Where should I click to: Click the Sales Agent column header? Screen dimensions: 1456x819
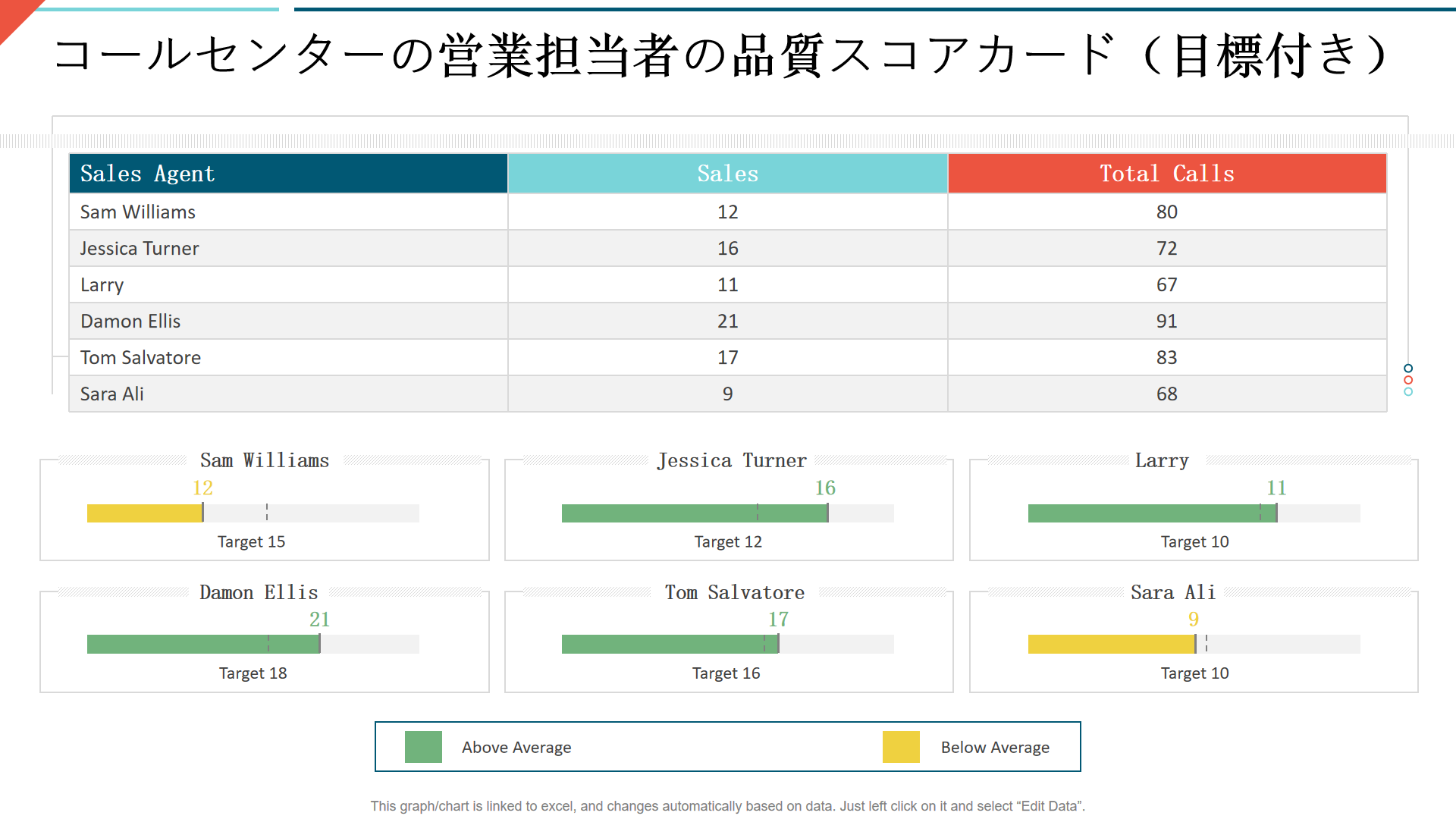[288, 174]
